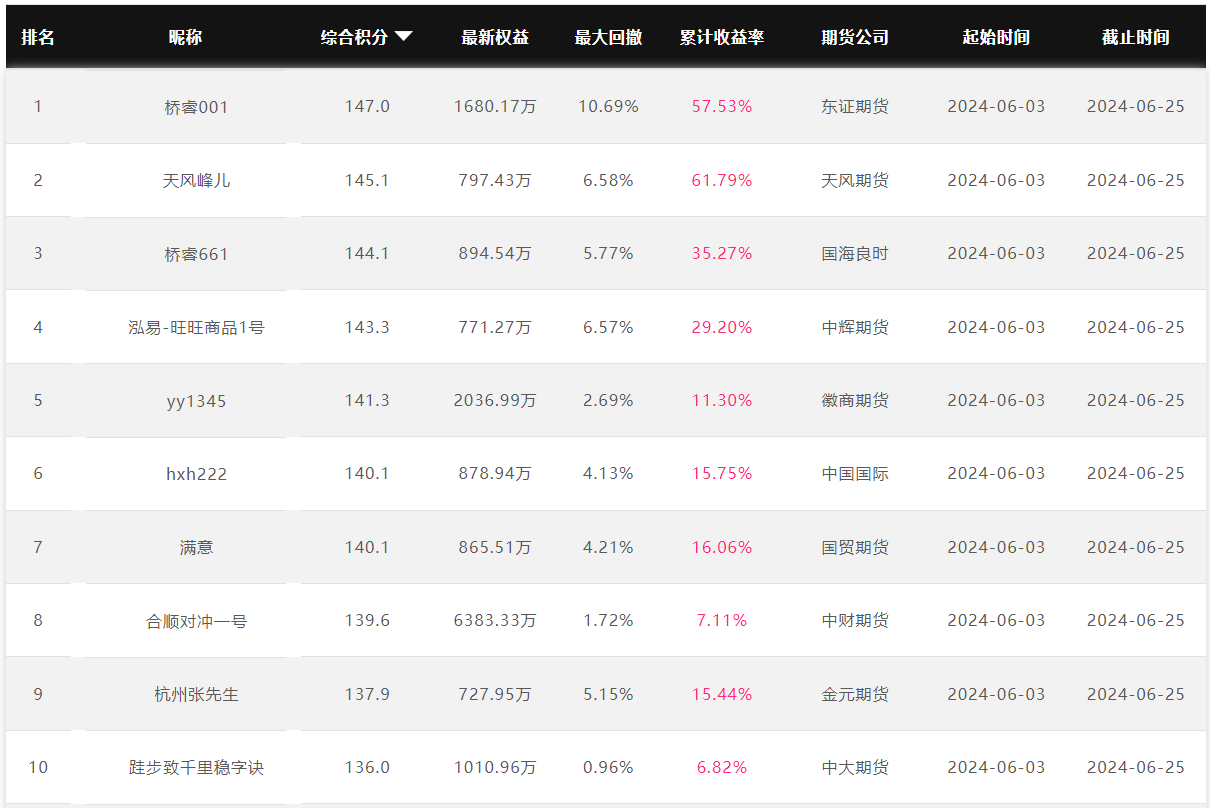Click the 累计收益率 column header
The image size is (1210, 808).
[x=722, y=37]
